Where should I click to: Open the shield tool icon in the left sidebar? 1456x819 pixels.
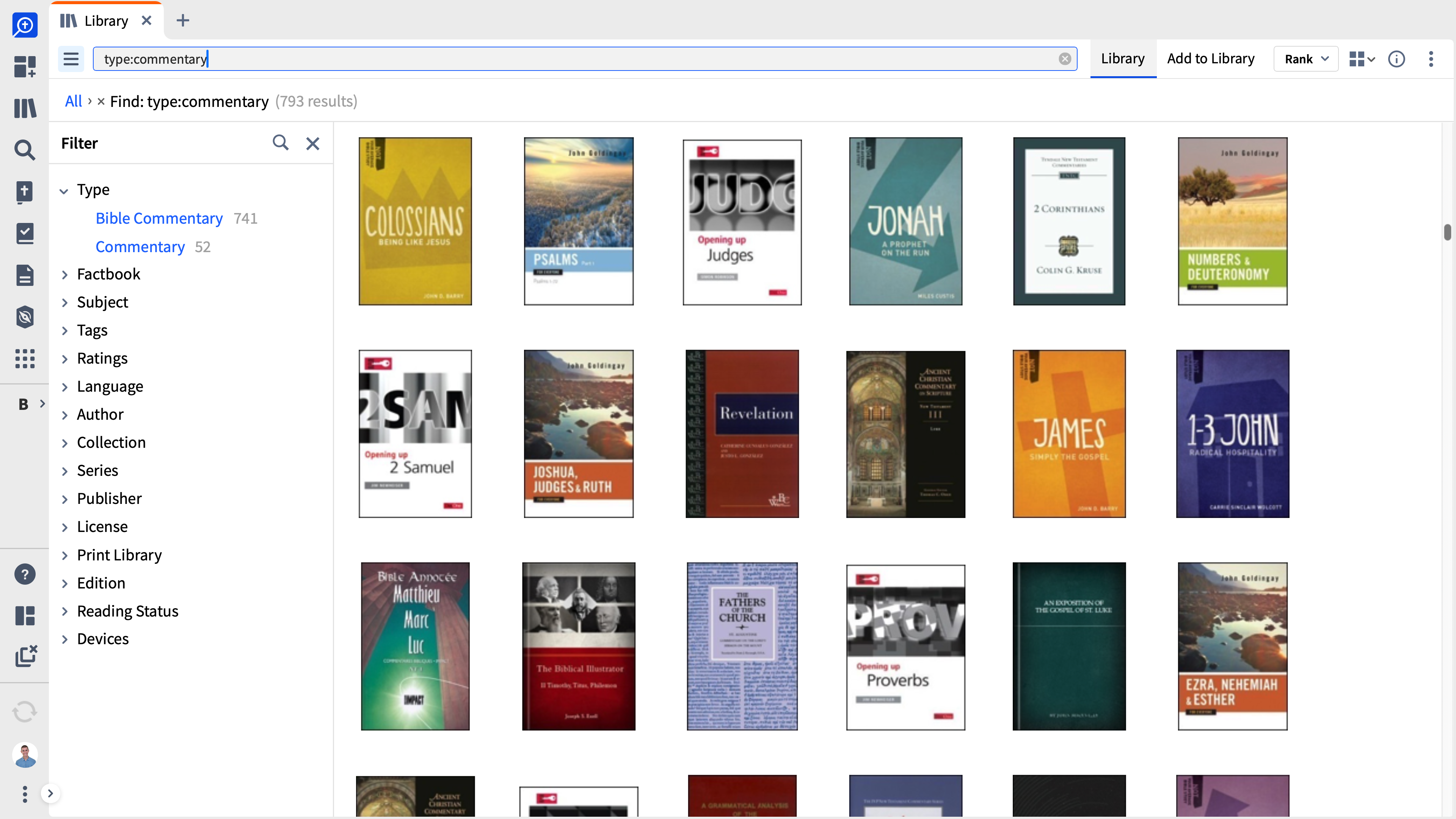pyautogui.click(x=25, y=317)
